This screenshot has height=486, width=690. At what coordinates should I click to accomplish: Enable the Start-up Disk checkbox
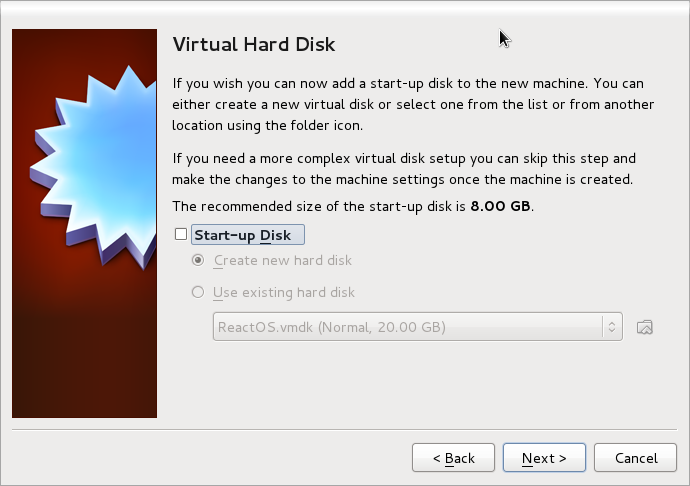181,234
